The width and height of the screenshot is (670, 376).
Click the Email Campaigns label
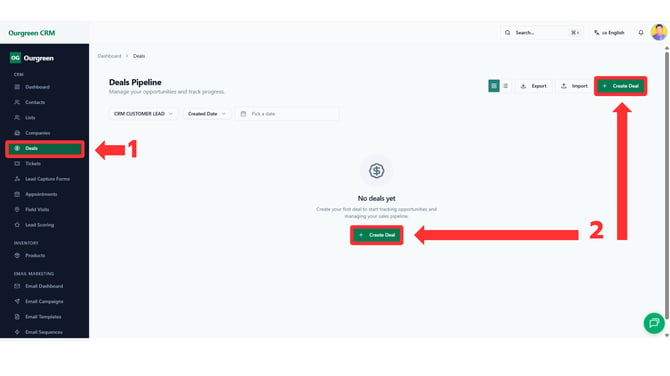(x=44, y=301)
